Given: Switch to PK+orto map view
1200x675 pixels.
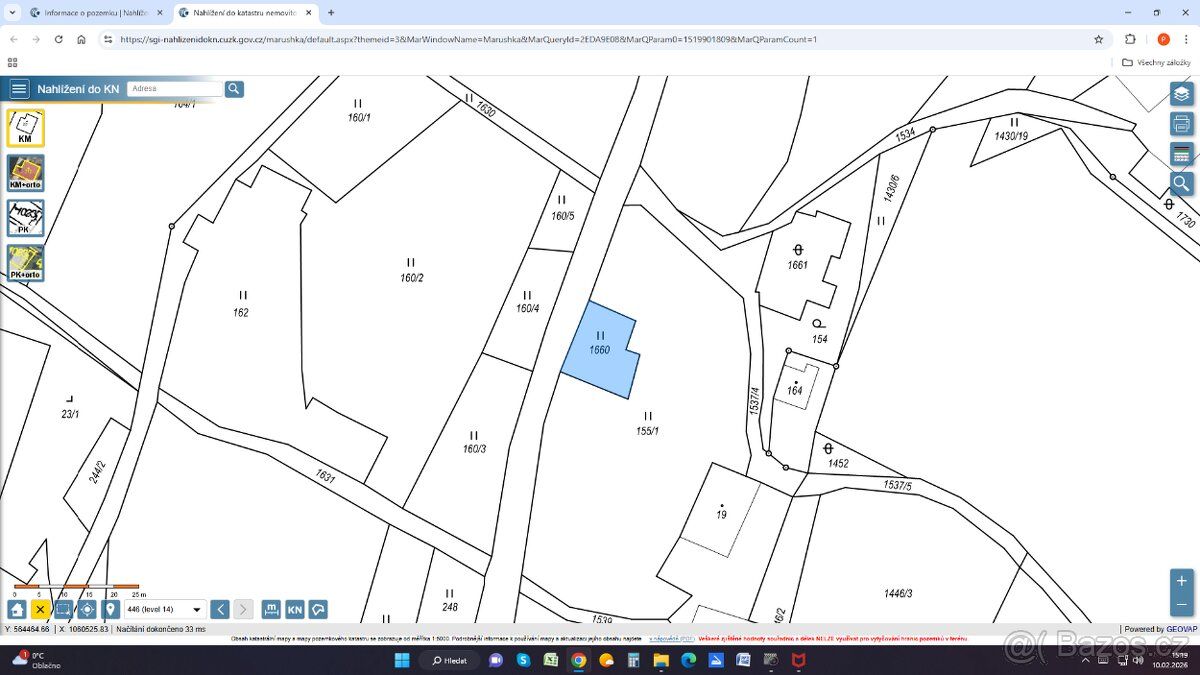Looking at the screenshot, I should point(26,263).
